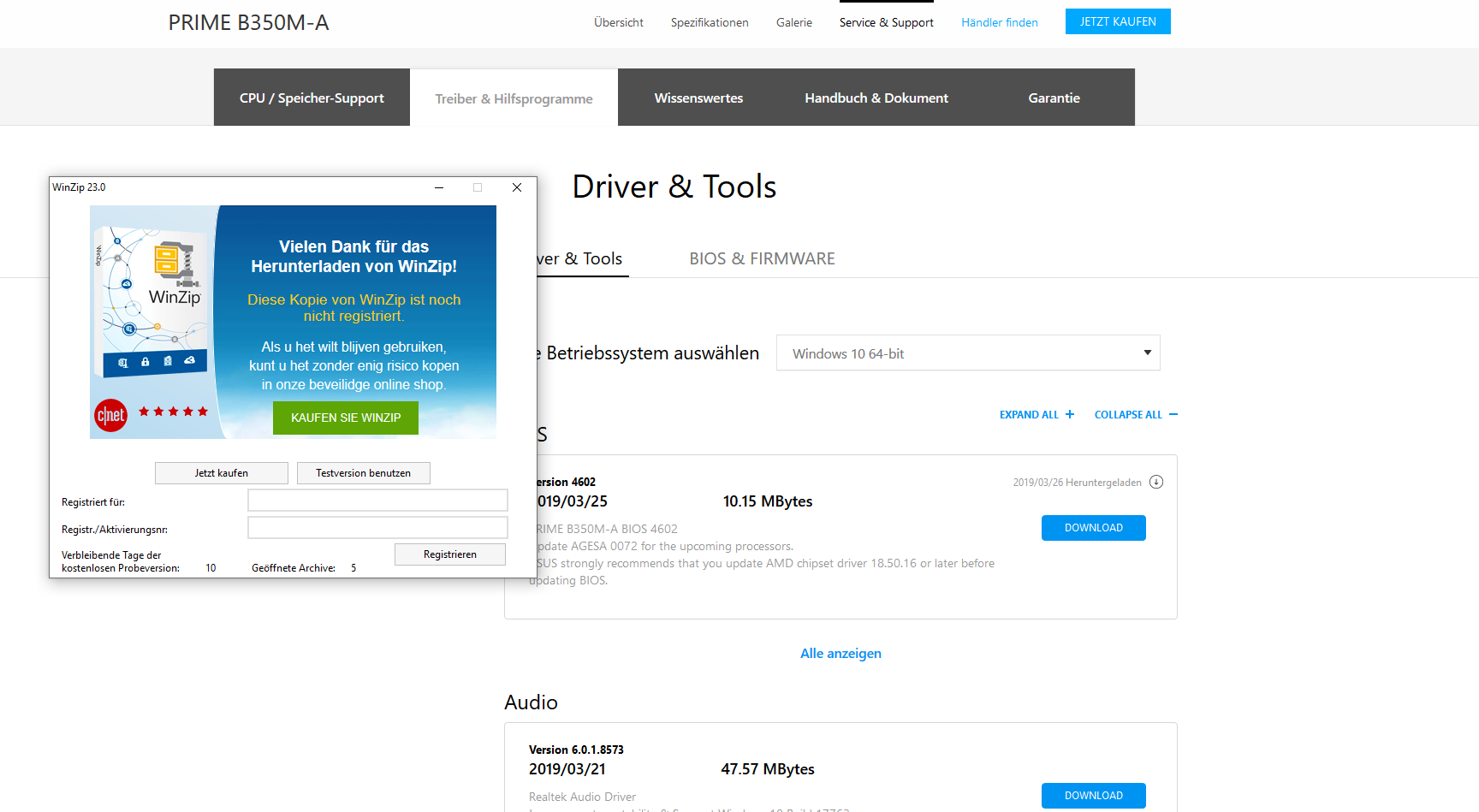Minimize the WinZip 23.0 window
Screen dimensions: 1479x812
pyautogui.click(x=439, y=187)
